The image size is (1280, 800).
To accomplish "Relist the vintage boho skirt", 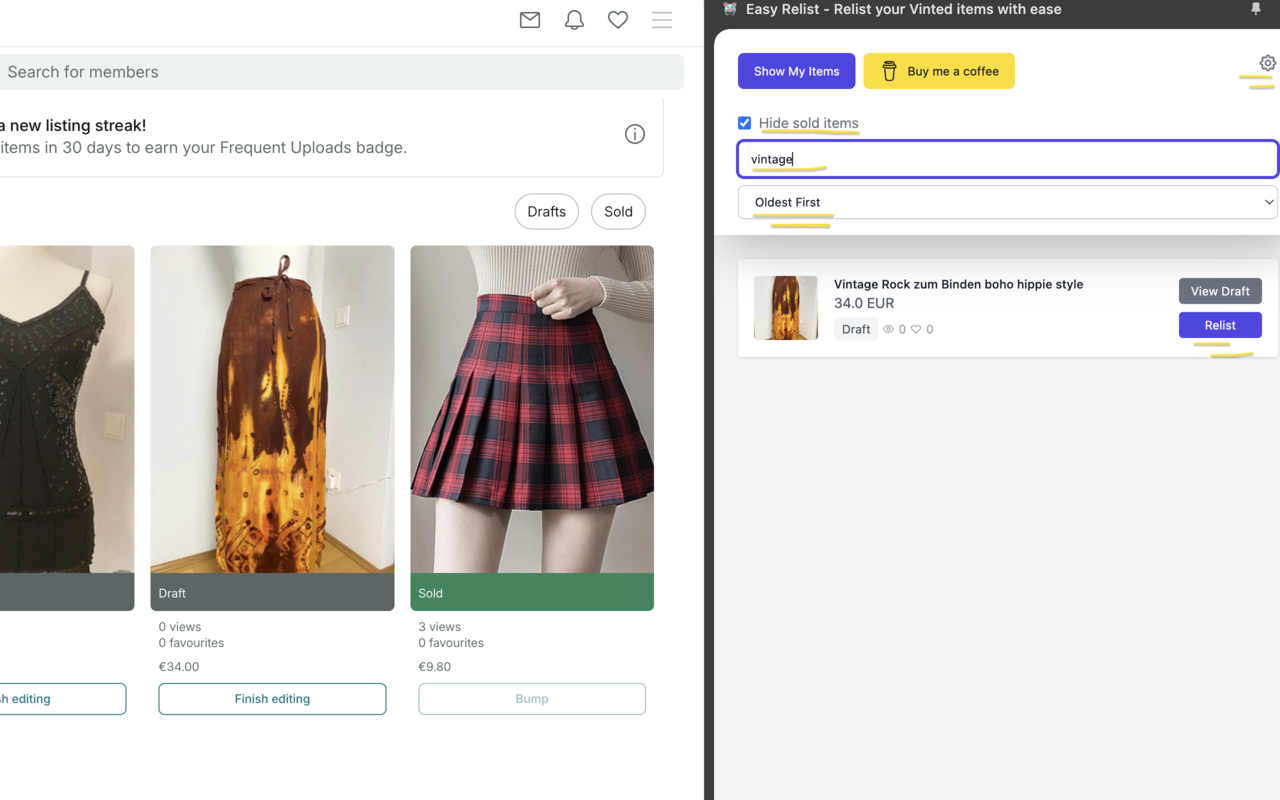I will click(x=1220, y=324).
